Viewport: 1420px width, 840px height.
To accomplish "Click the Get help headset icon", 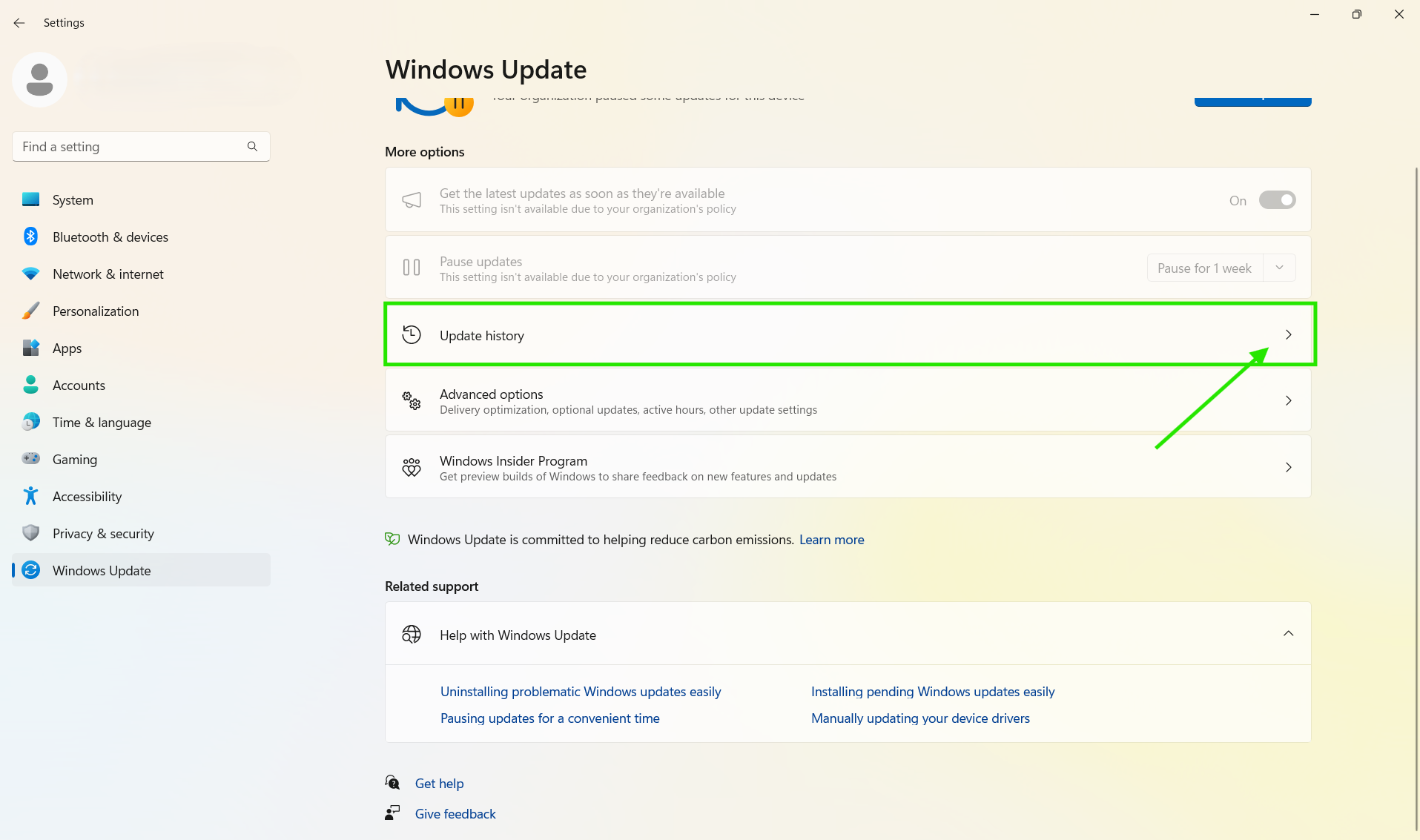I will point(392,782).
